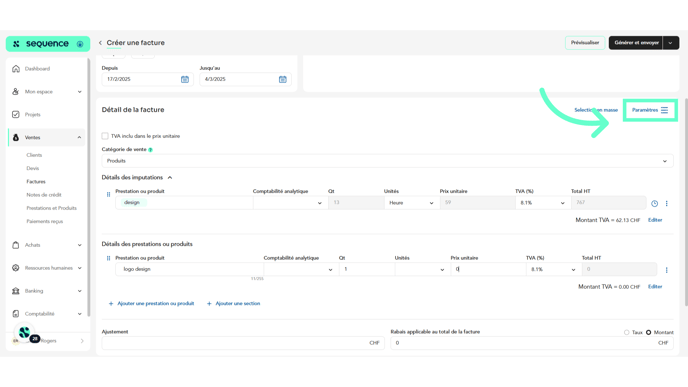Click the Banking sidebar icon

click(16, 291)
